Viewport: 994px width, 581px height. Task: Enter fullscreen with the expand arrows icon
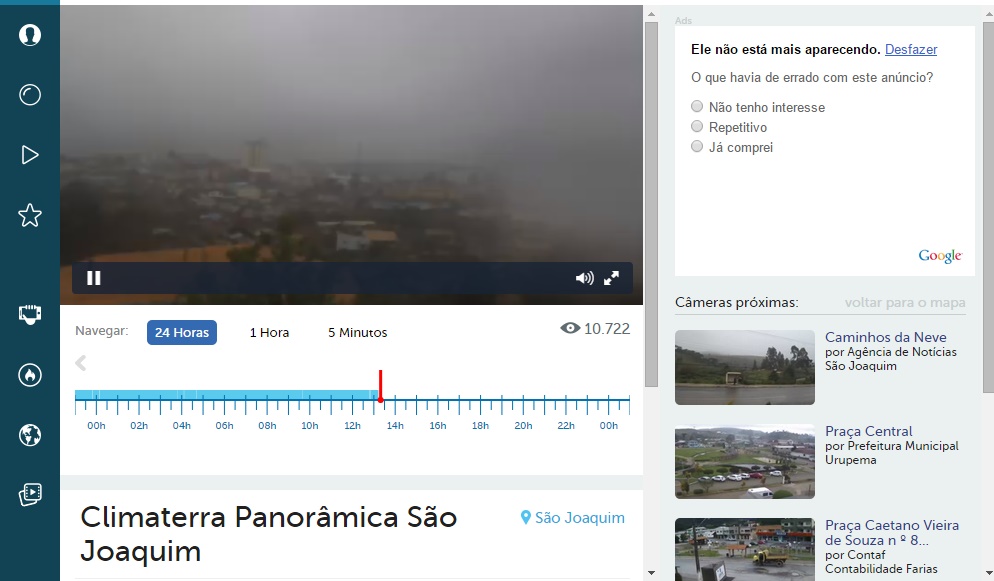click(611, 278)
